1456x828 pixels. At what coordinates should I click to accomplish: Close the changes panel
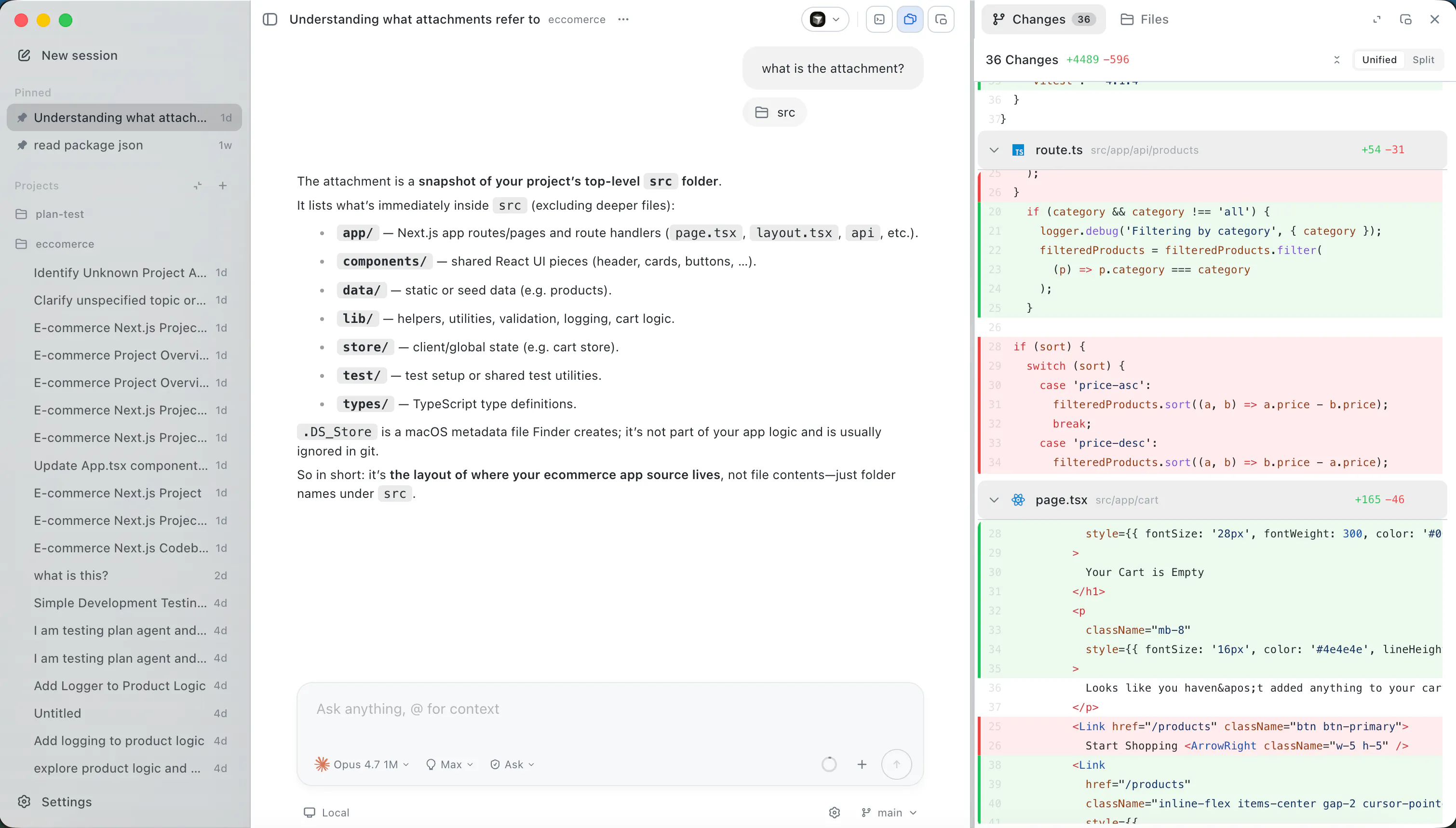1434,19
